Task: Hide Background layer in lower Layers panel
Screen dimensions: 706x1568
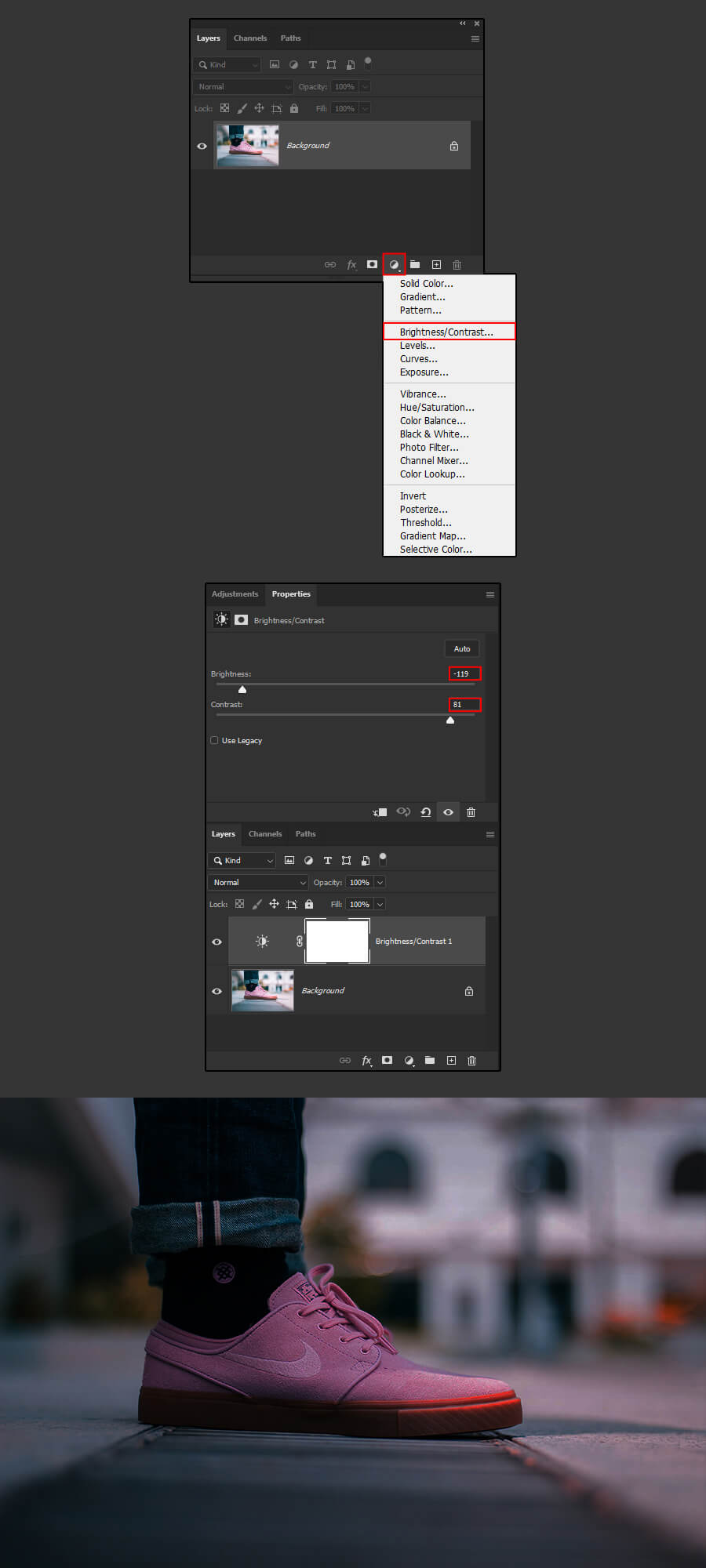Action: 217,991
